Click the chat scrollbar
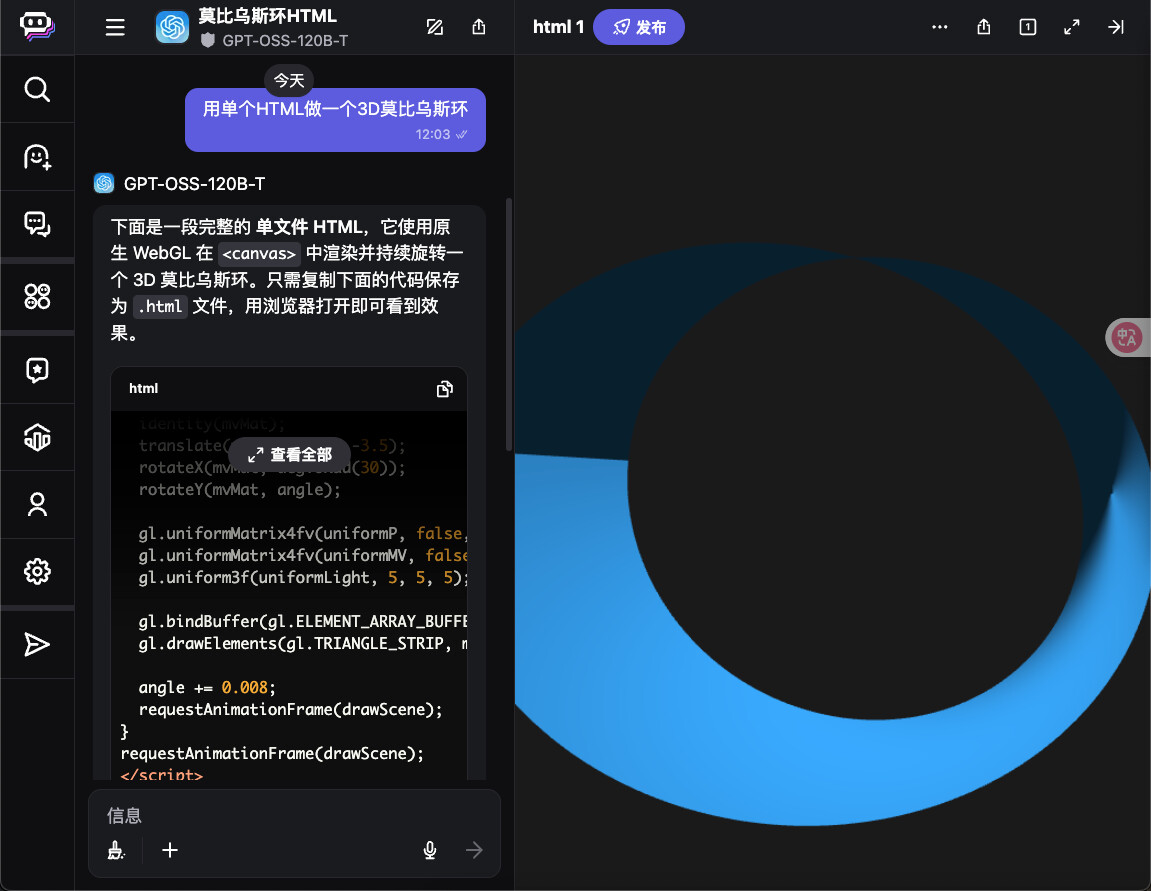The width and height of the screenshot is (1151, 891). (509, 324)
